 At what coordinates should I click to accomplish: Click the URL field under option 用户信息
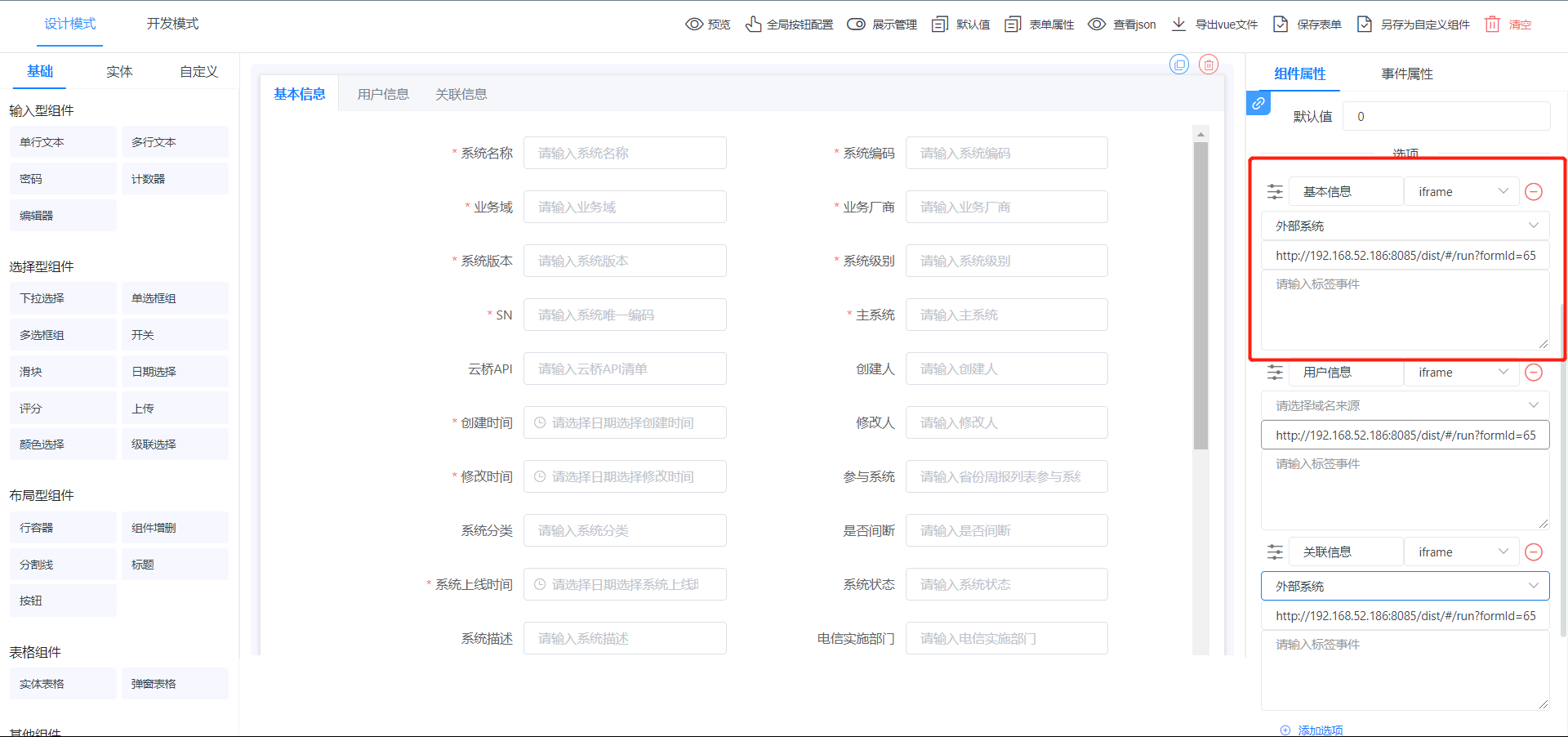[x=1405, y=435]
